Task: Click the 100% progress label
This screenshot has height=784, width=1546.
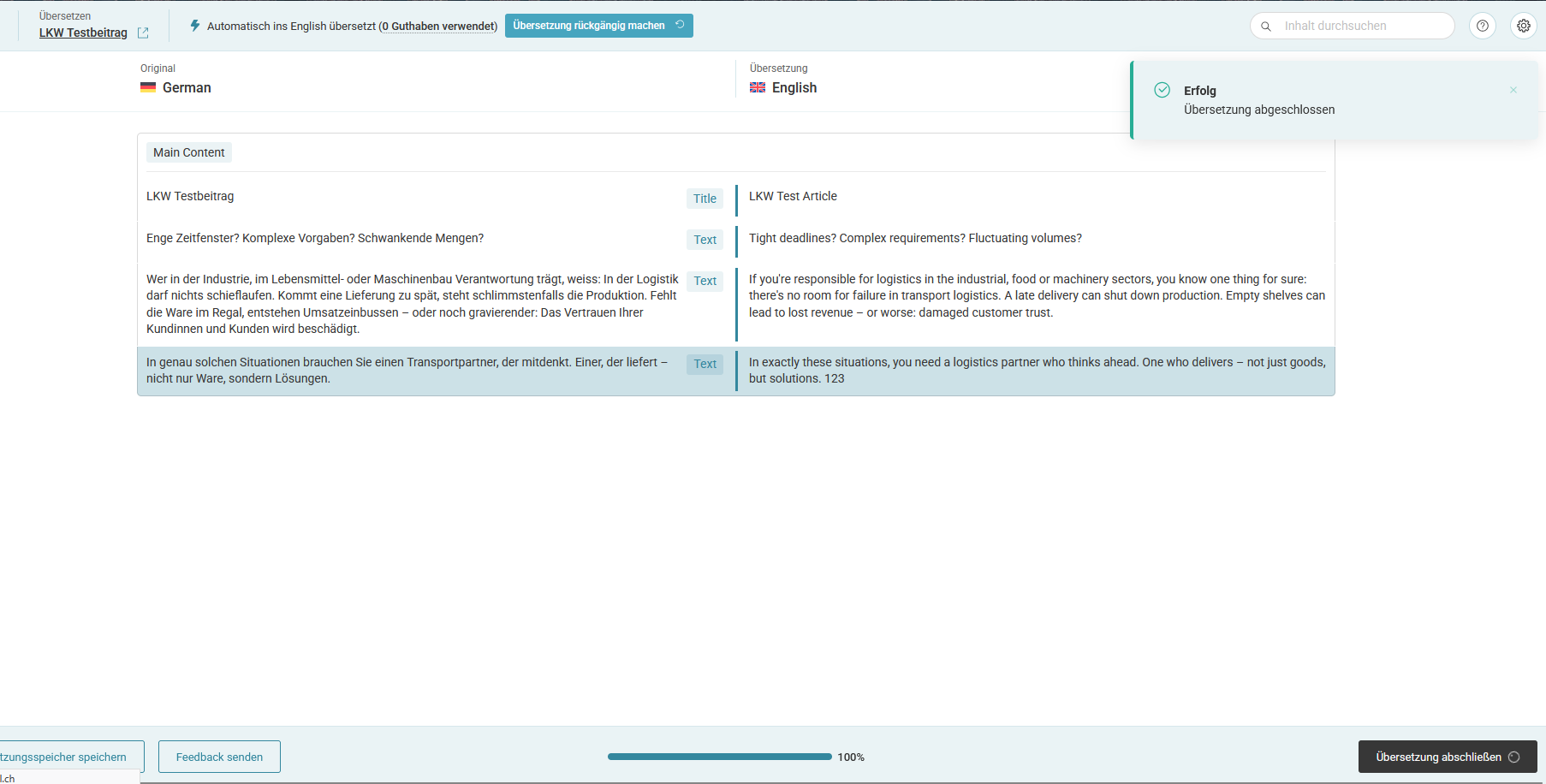Action: tap(851, 757)
